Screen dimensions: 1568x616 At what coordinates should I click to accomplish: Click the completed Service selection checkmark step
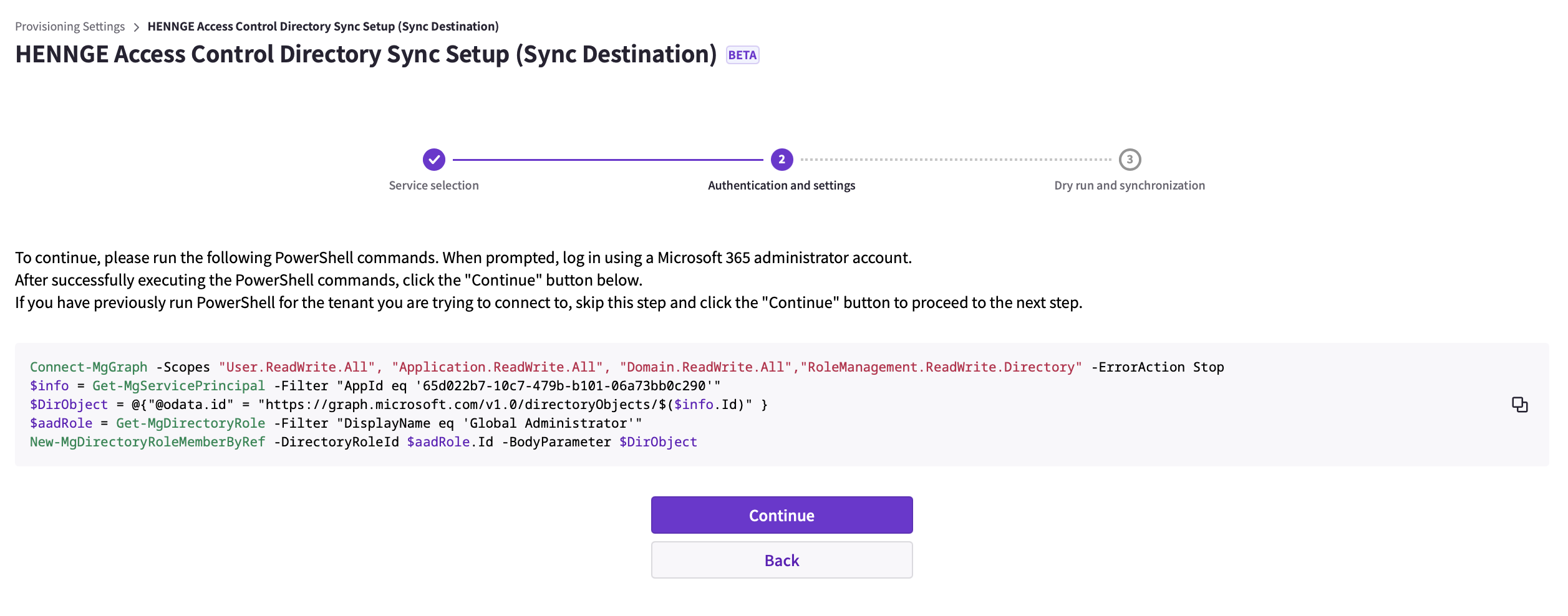pyautogui.click(x=434, y=160)
